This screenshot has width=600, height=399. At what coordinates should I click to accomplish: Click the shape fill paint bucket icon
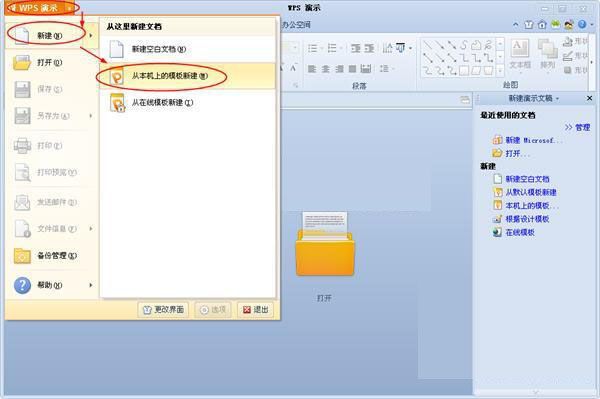[568, 41]
